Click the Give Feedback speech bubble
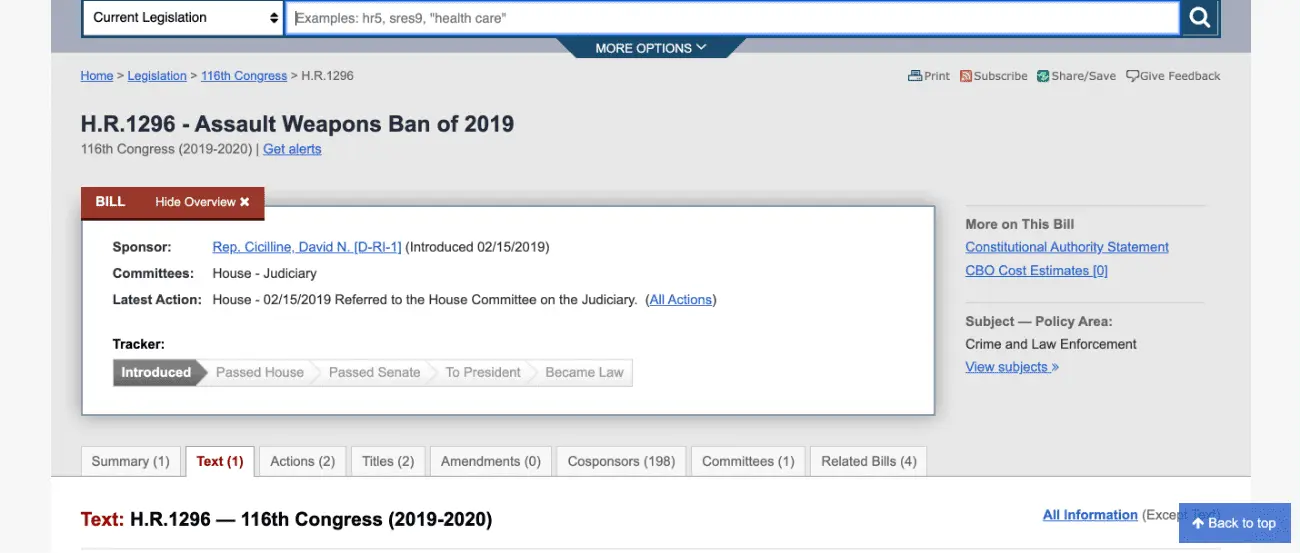Viewport: 1301px width, 554px height. (x=1173, y=76)
